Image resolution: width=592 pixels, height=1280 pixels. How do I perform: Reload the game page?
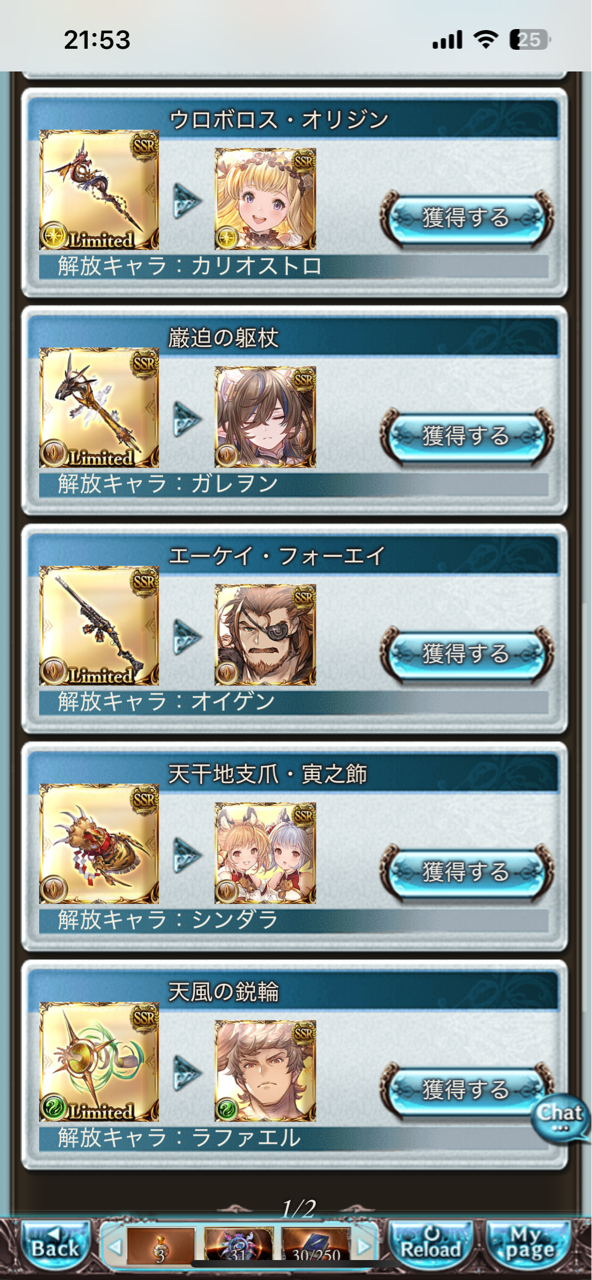click(429, 1245)
